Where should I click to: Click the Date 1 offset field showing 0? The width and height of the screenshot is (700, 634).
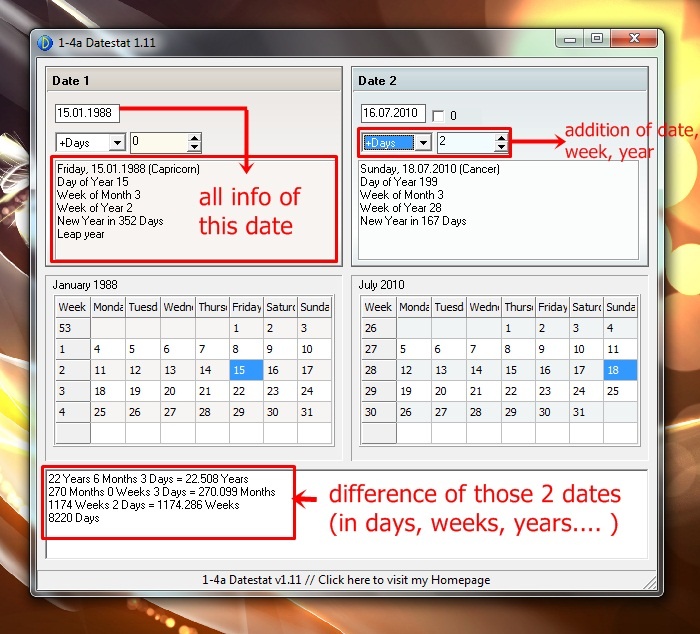coord(159,142)
